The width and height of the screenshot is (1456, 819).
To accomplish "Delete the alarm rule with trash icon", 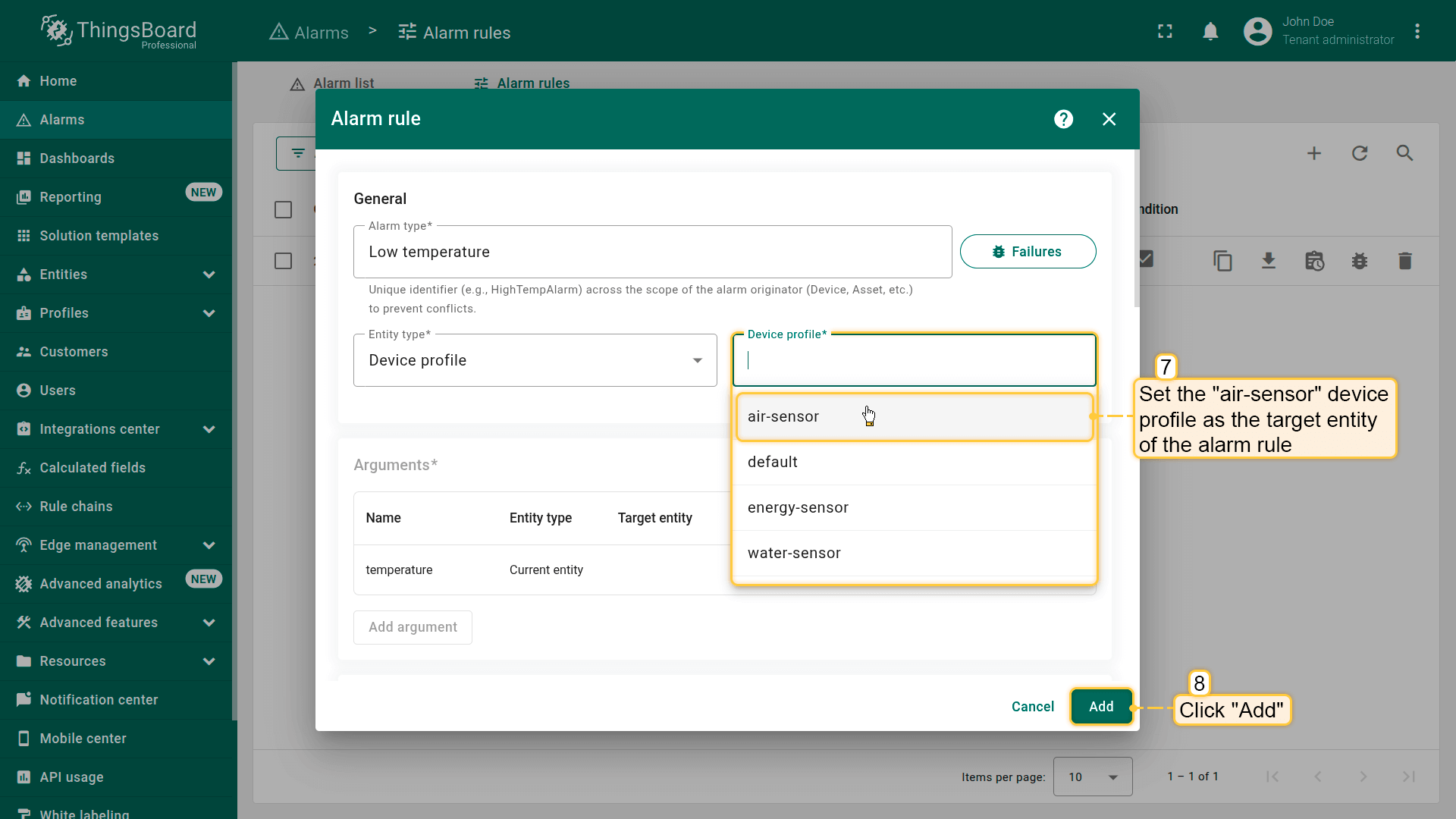I will (x=1404, y=261).
